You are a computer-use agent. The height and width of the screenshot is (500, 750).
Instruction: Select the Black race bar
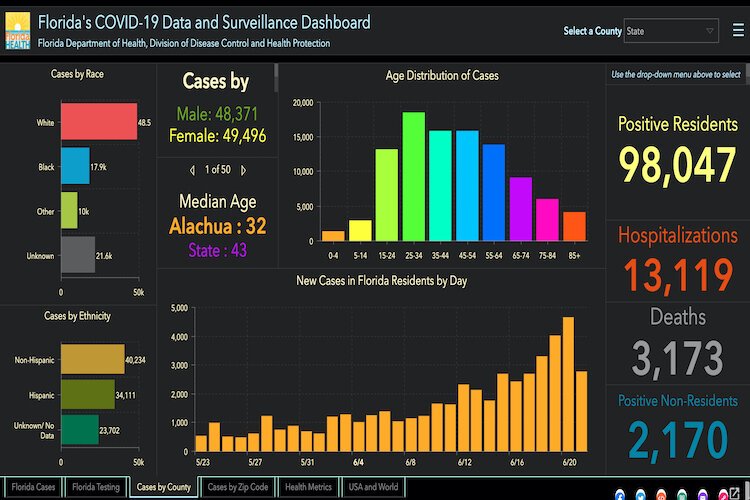point(75,166)
